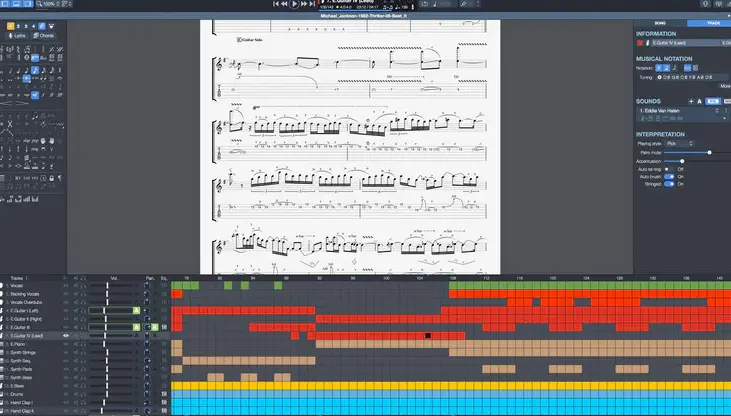This screenshot has height=416, width=731.
Task: Select voice 3 in the edition palette
Action: tap(26, 26)
